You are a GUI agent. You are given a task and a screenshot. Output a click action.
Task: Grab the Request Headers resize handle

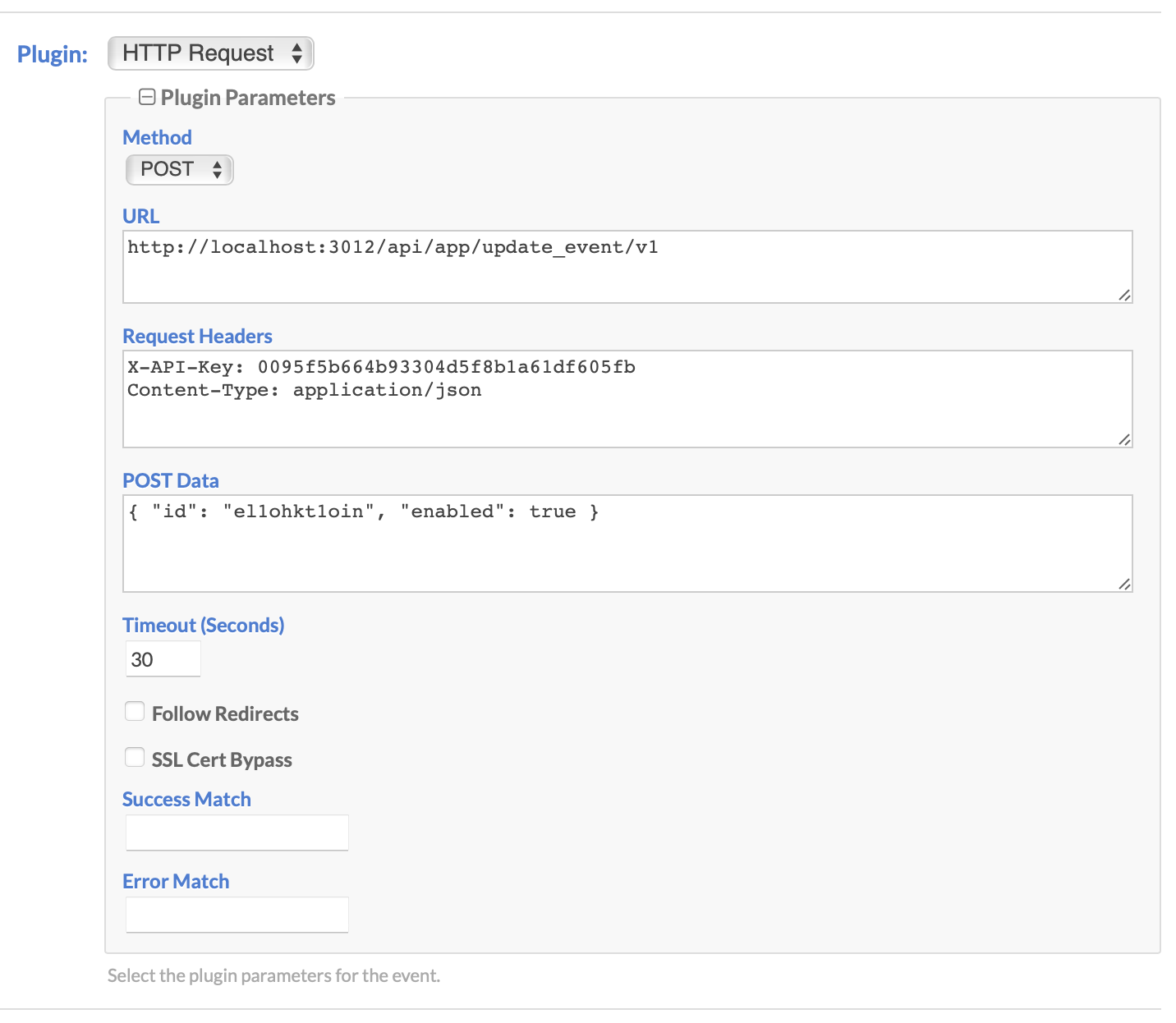click(x=1124, y=440)
